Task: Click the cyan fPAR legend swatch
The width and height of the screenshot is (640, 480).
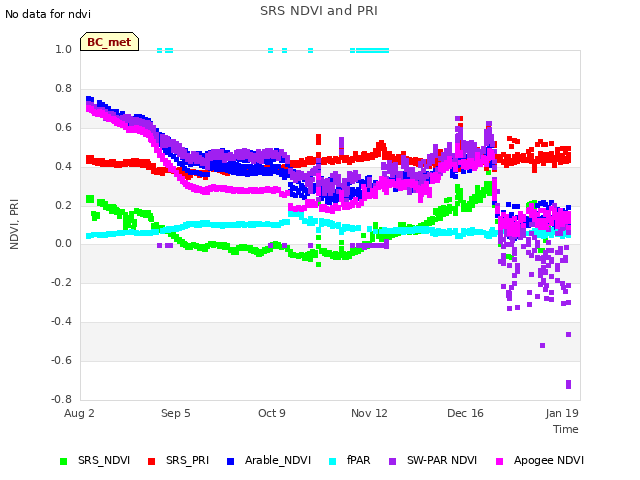Action: (x=332, y=461)
